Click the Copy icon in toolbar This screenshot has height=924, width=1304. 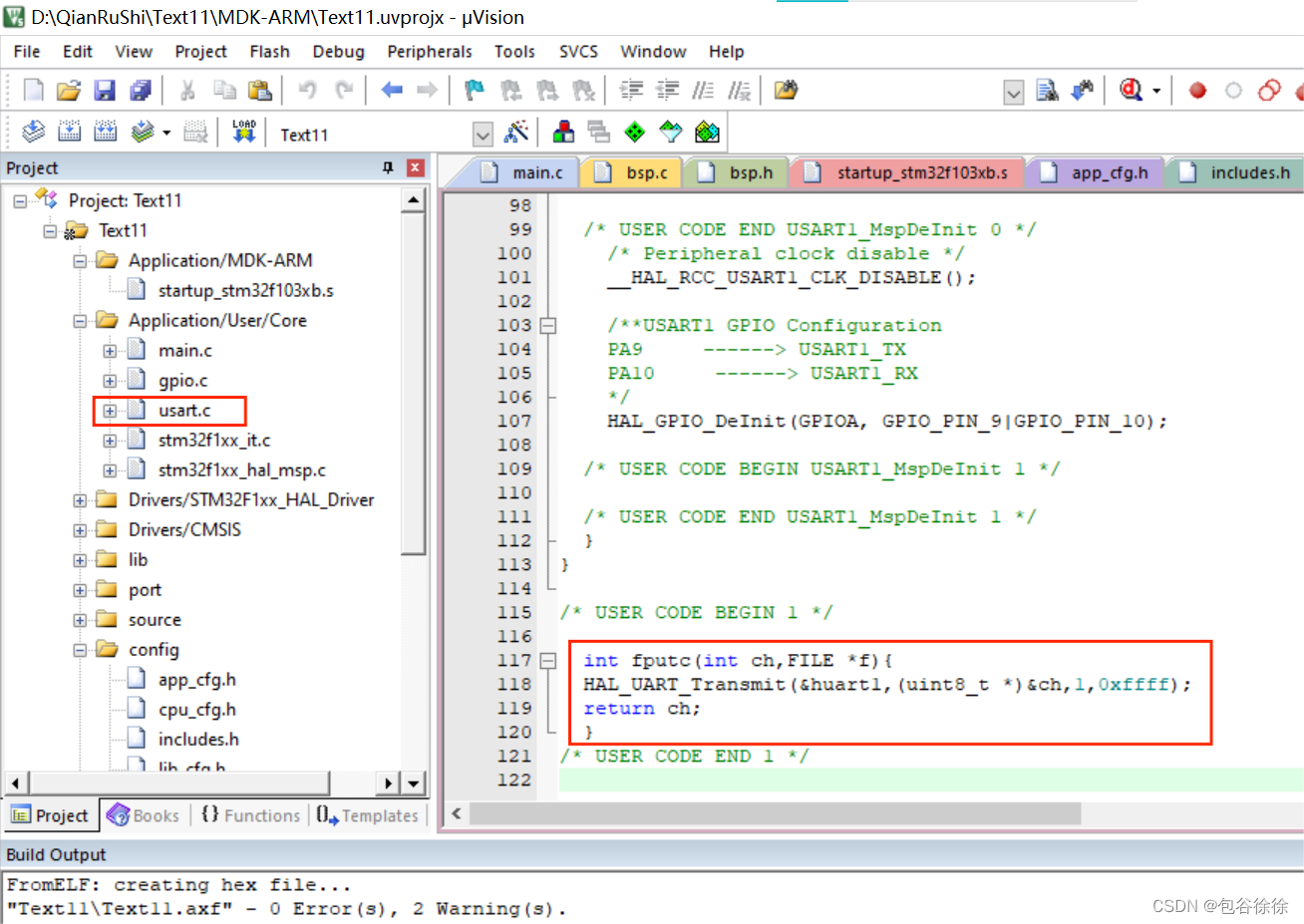pos(225,91)
